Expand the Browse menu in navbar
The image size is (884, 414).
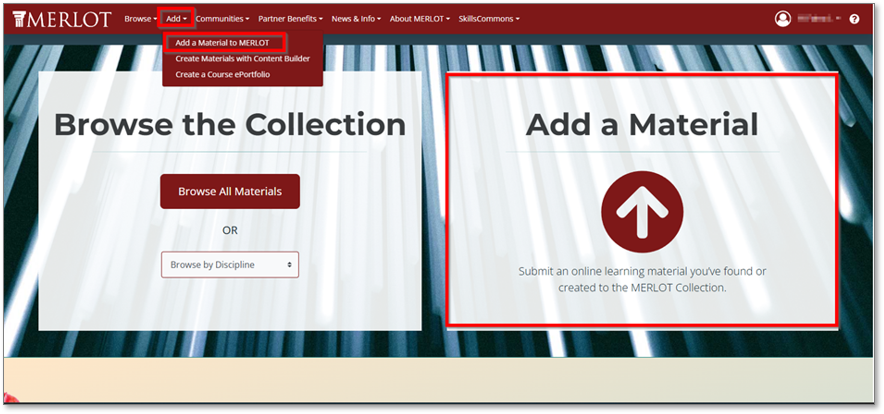(140, 19)
